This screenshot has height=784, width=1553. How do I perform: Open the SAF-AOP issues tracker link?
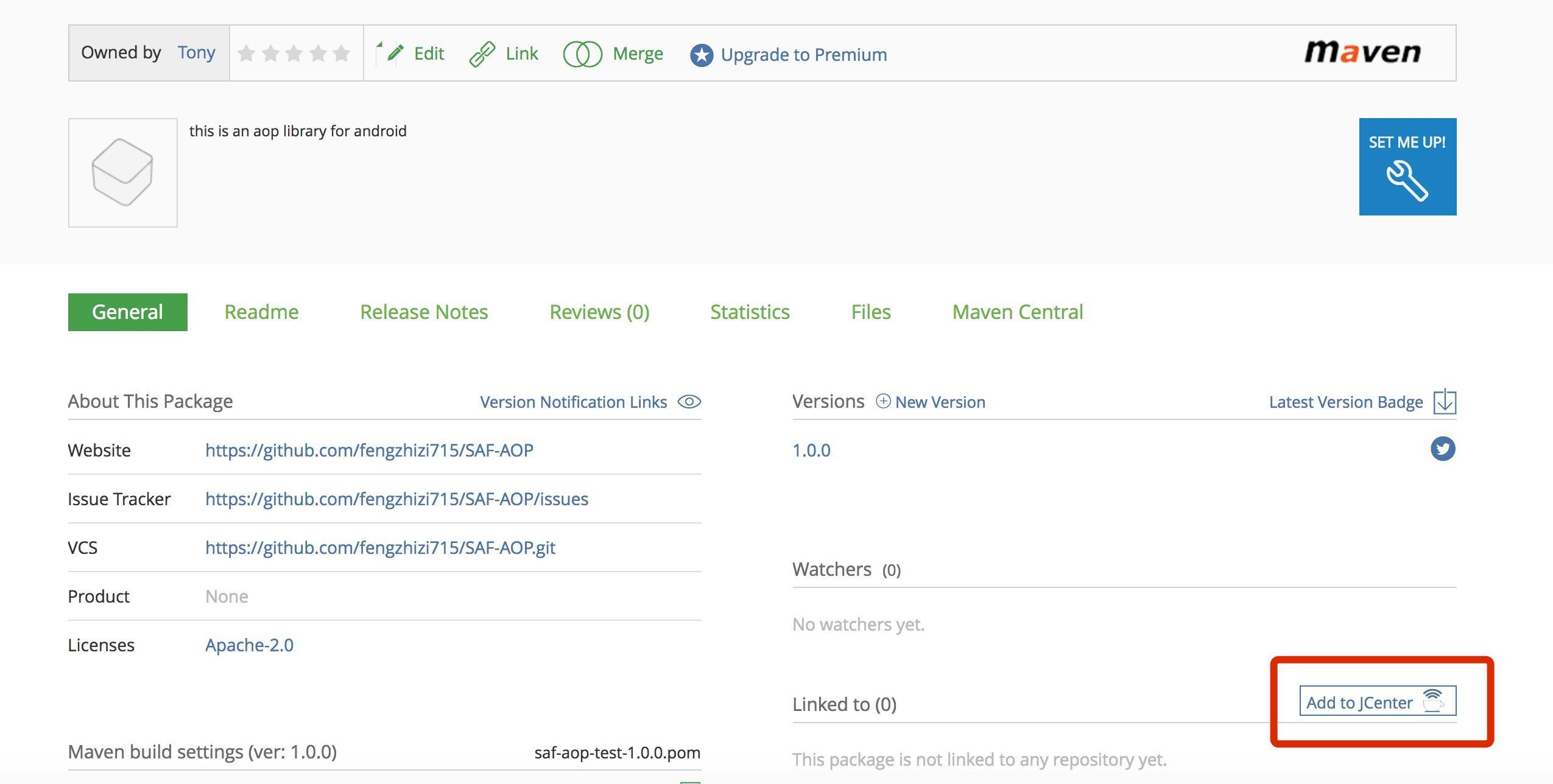point(396,499)
